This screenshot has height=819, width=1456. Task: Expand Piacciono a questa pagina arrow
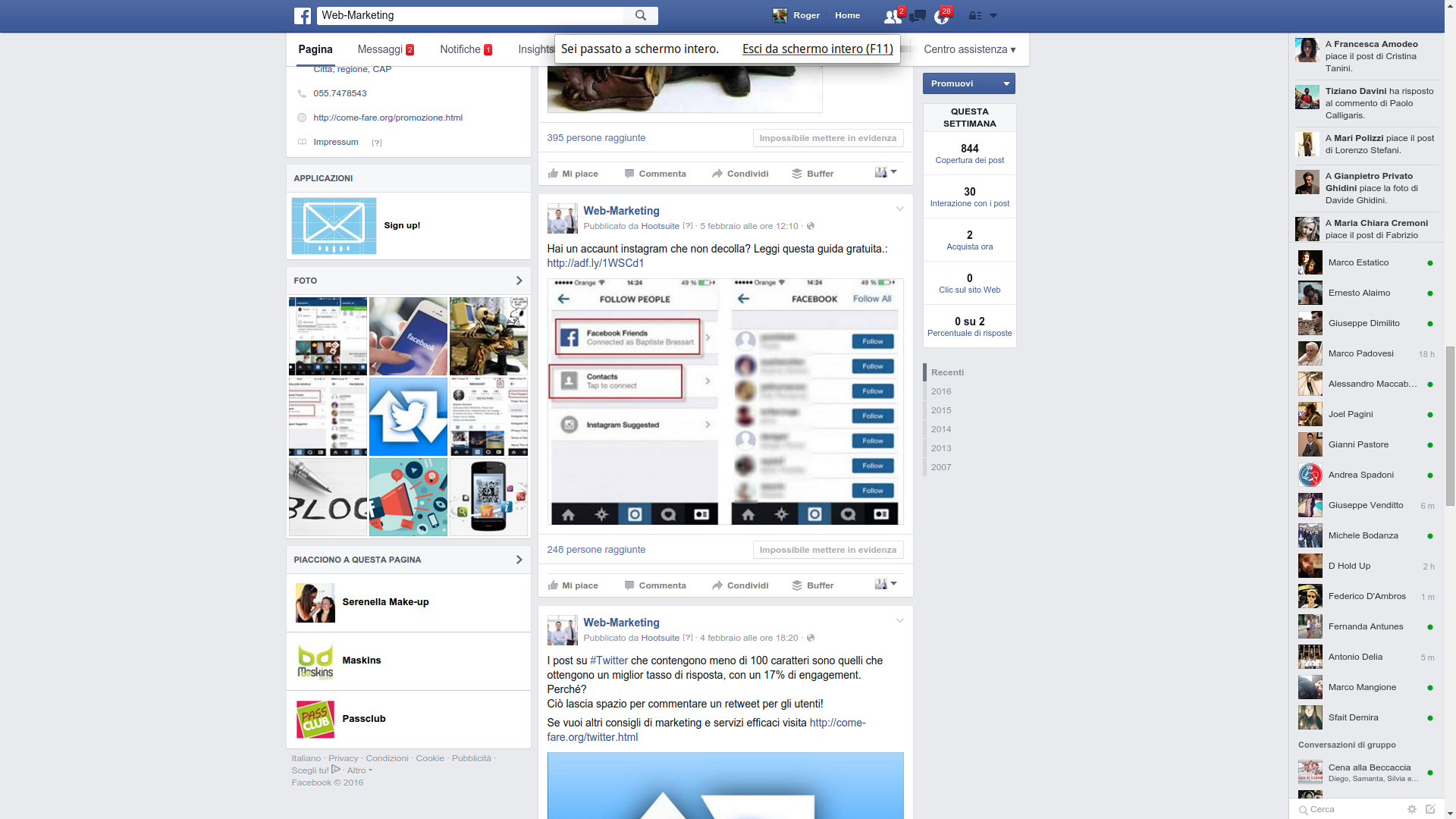pos(519,560)
